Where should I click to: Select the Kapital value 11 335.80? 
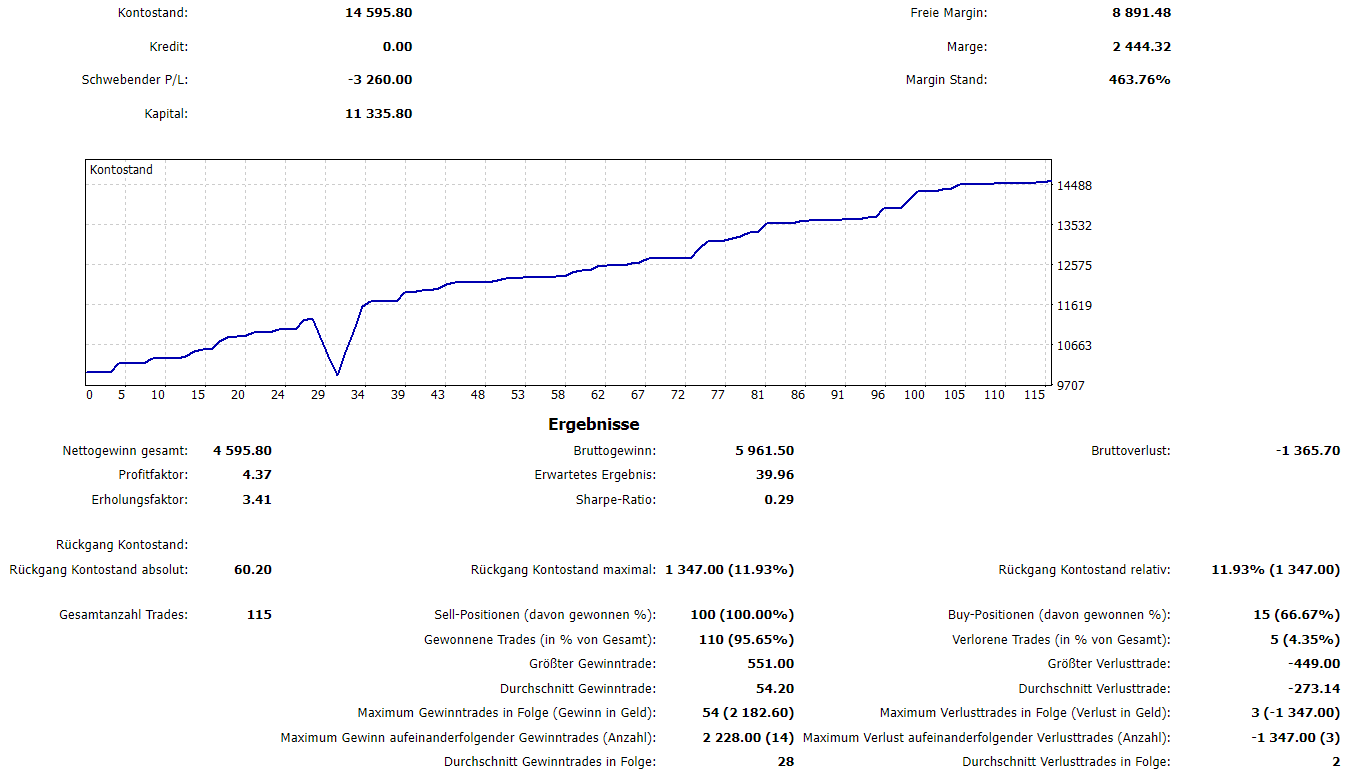[x=378, y=114]
